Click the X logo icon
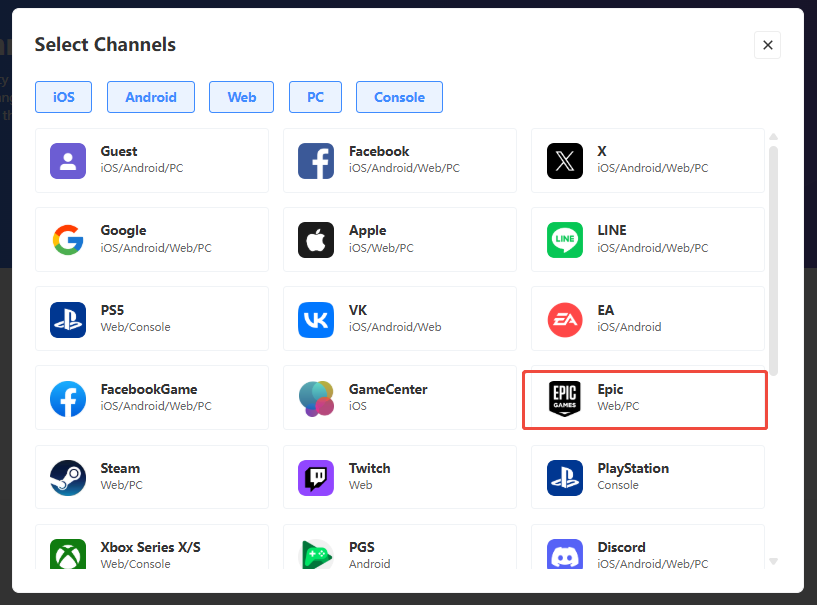The height and width of the screenshot is (605, 817). point(565,161)
